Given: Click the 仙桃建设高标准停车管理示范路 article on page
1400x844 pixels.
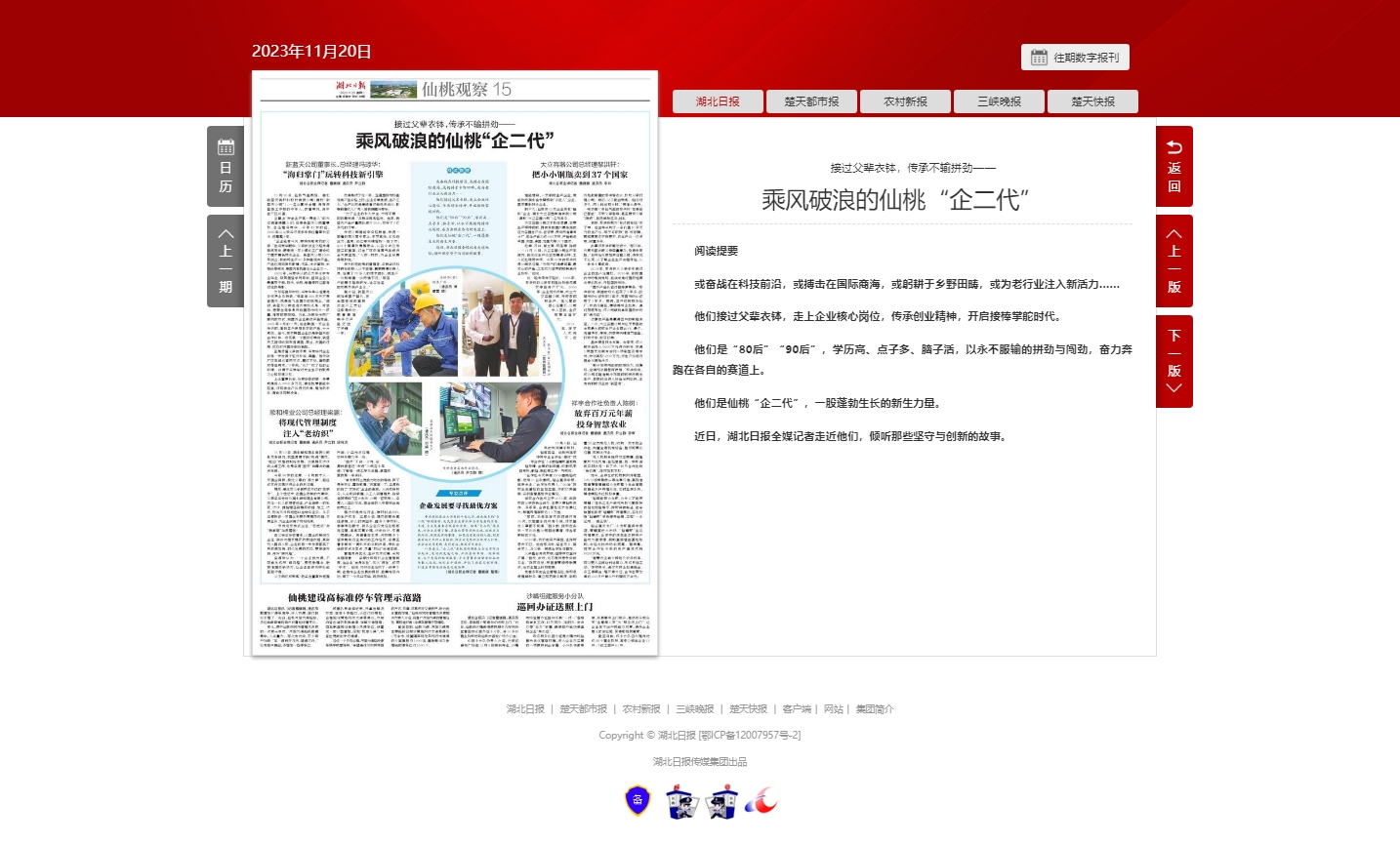Looking at the screenshot, I should click(x=354, y=598).
